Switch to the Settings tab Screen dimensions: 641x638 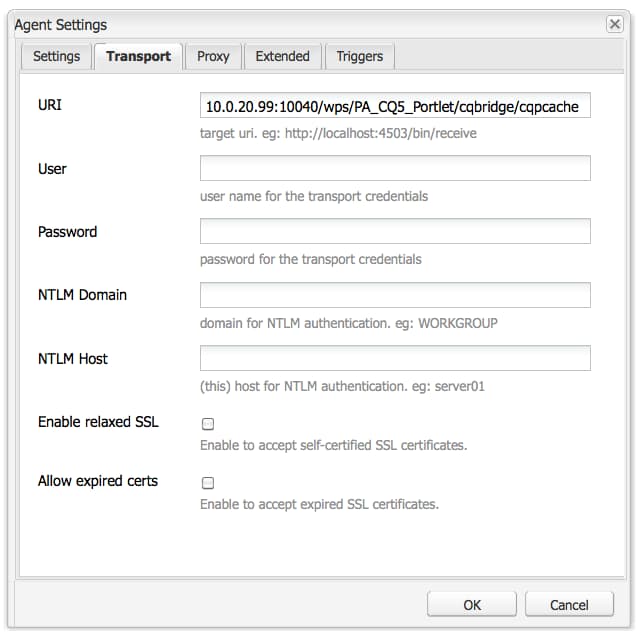point(56,56)
